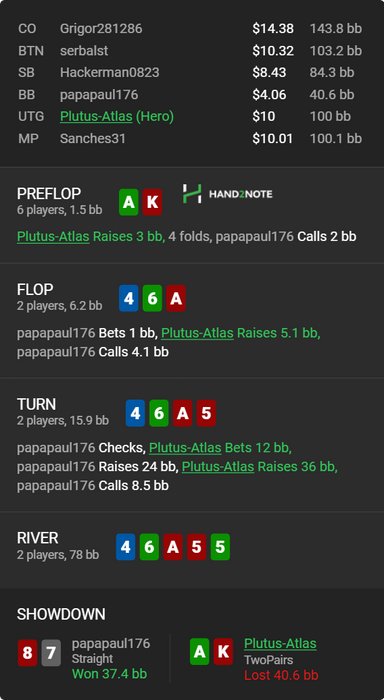Select the green 6 card on flop

click(x=152, y=298)
